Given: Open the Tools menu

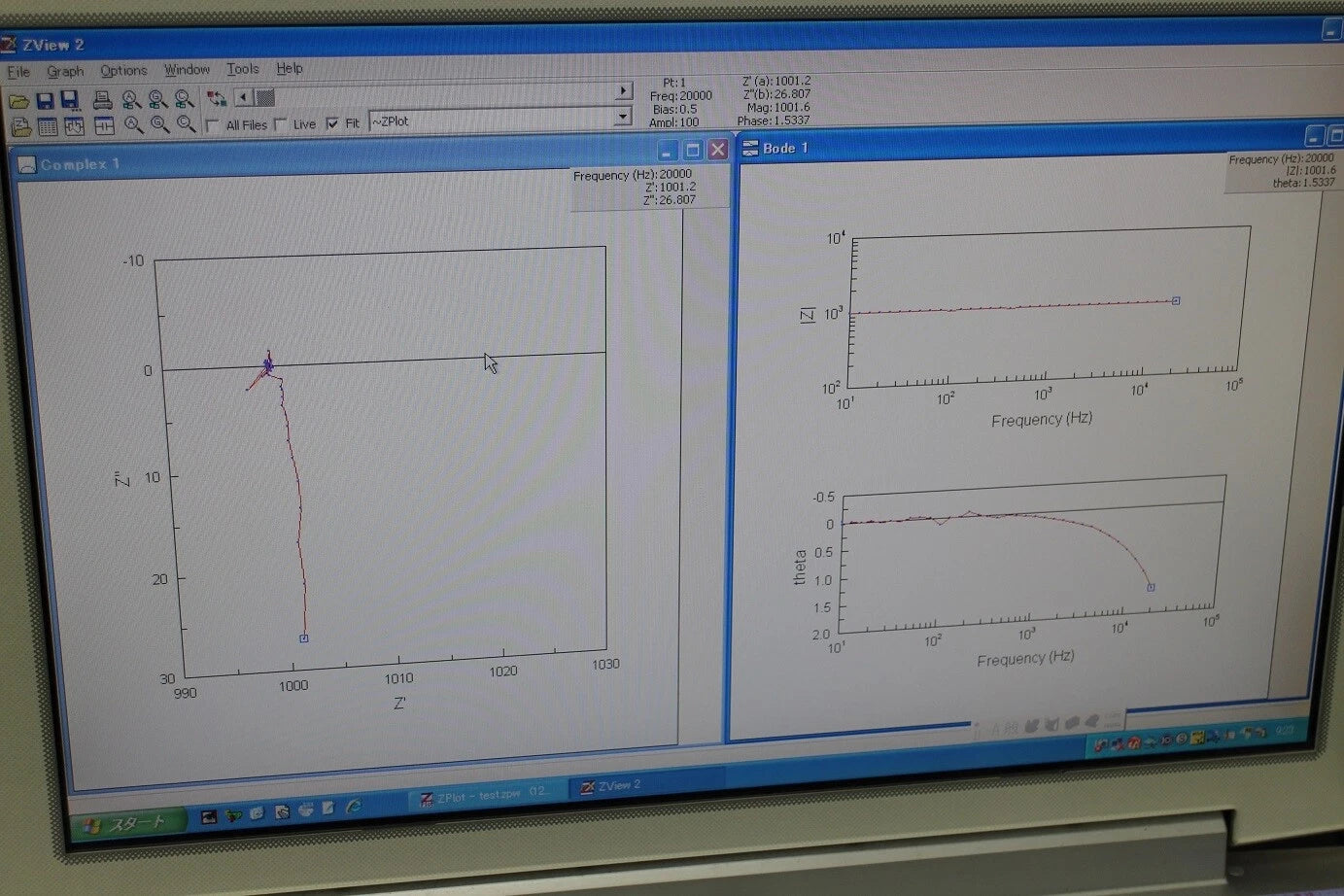Looking at the screenshot, I should point(243,69).
